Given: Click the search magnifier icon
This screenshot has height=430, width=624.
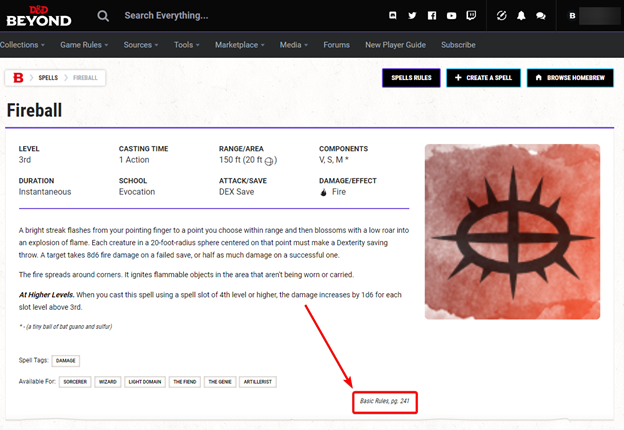Looking at the screenshot, I should coord(103,16).
